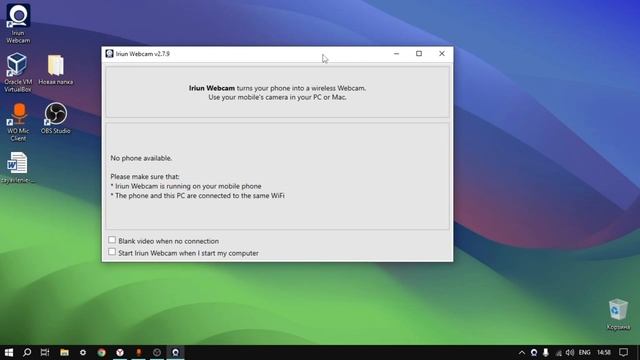Viewport: 640px width, 360px height.
Task: Click the microphone tray icon
Action: [546, 353]
